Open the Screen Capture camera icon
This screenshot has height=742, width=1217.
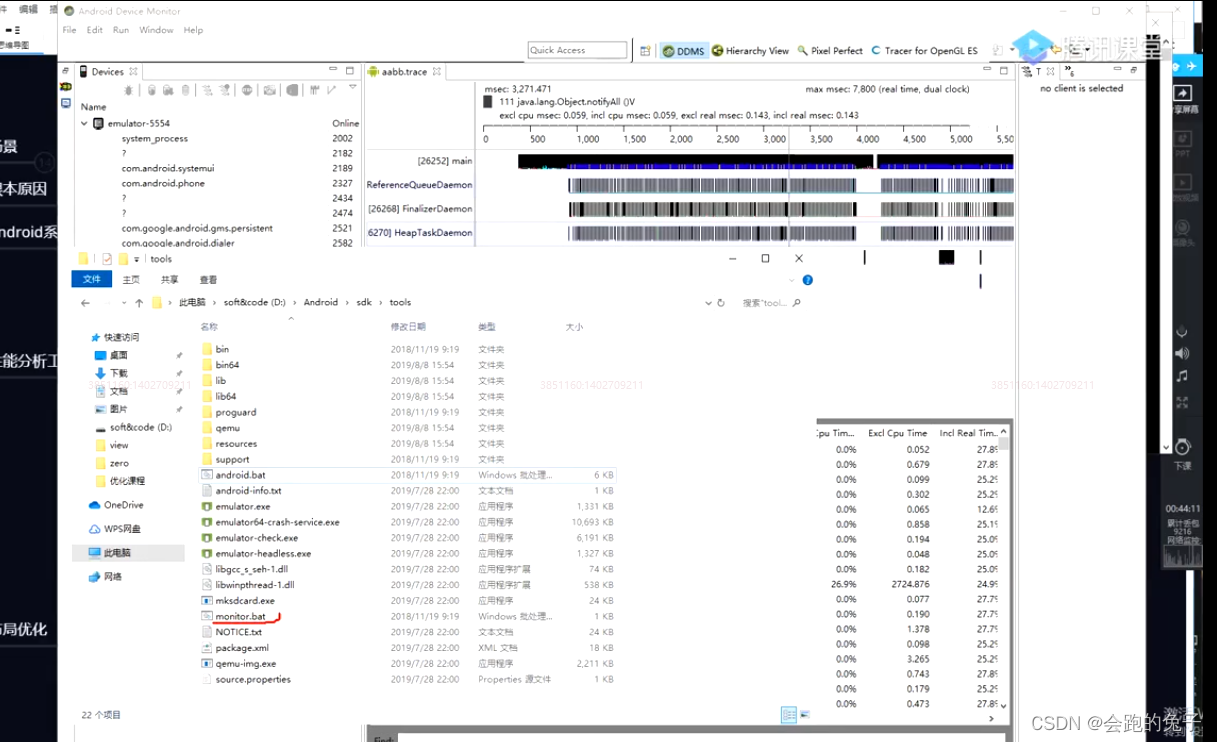point(268,90)
